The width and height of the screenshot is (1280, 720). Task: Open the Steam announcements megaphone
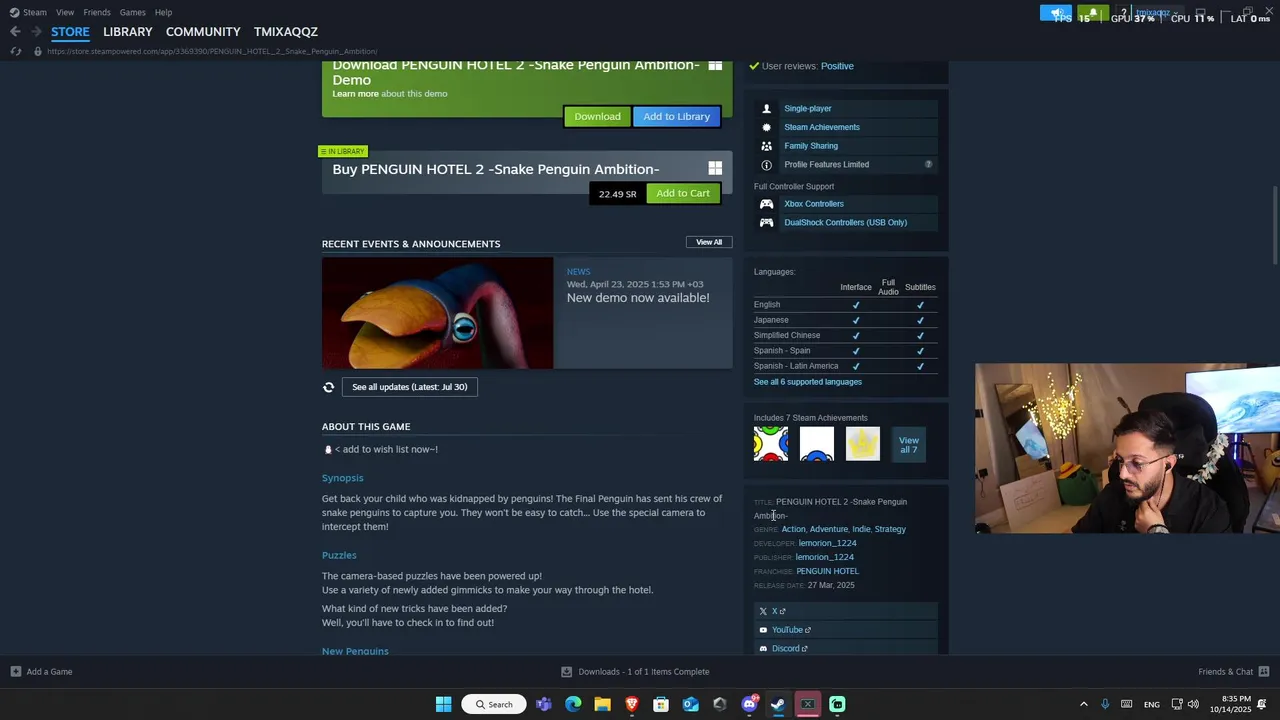click(x=1056, y=13)
